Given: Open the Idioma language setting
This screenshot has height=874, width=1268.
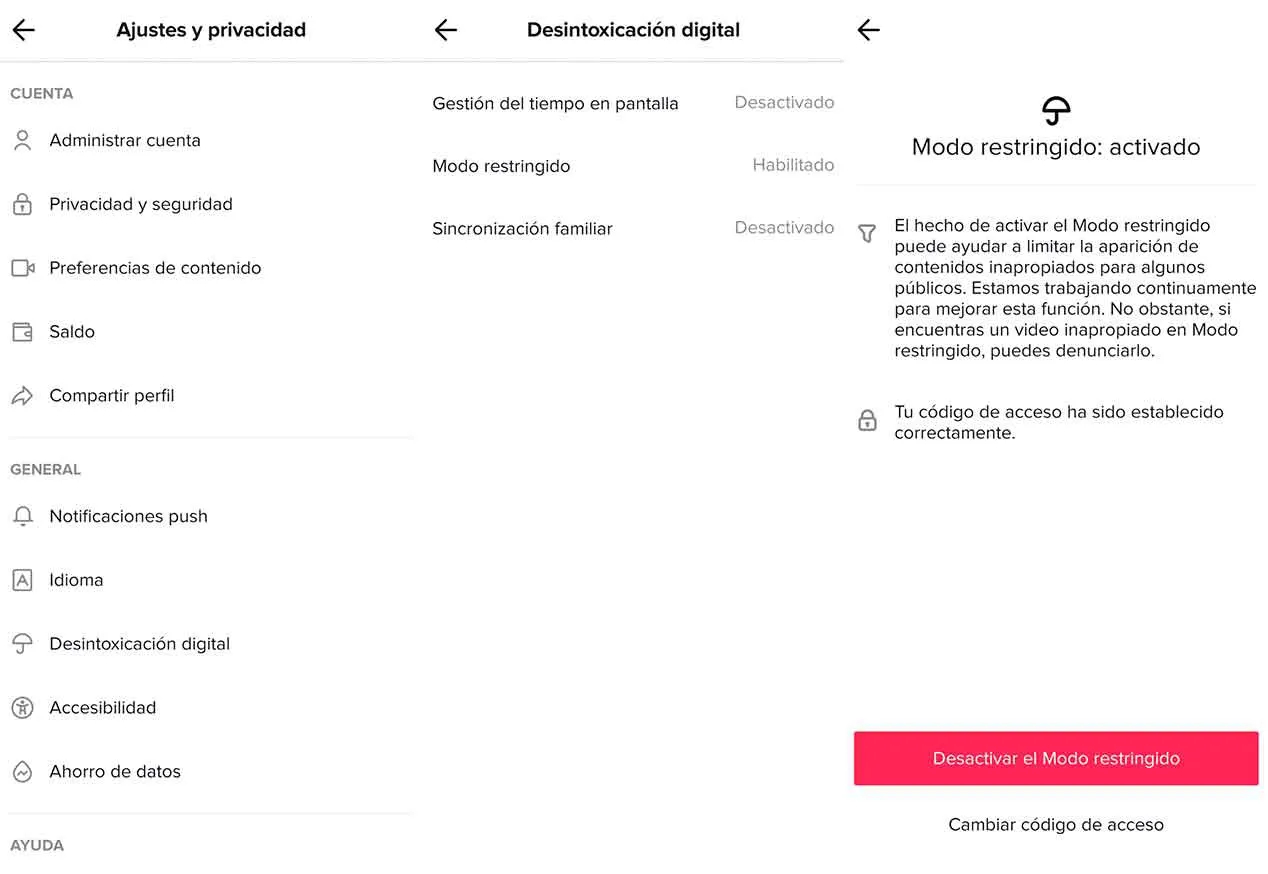Looking at the screenshot, I should click(x=76, y=580).
